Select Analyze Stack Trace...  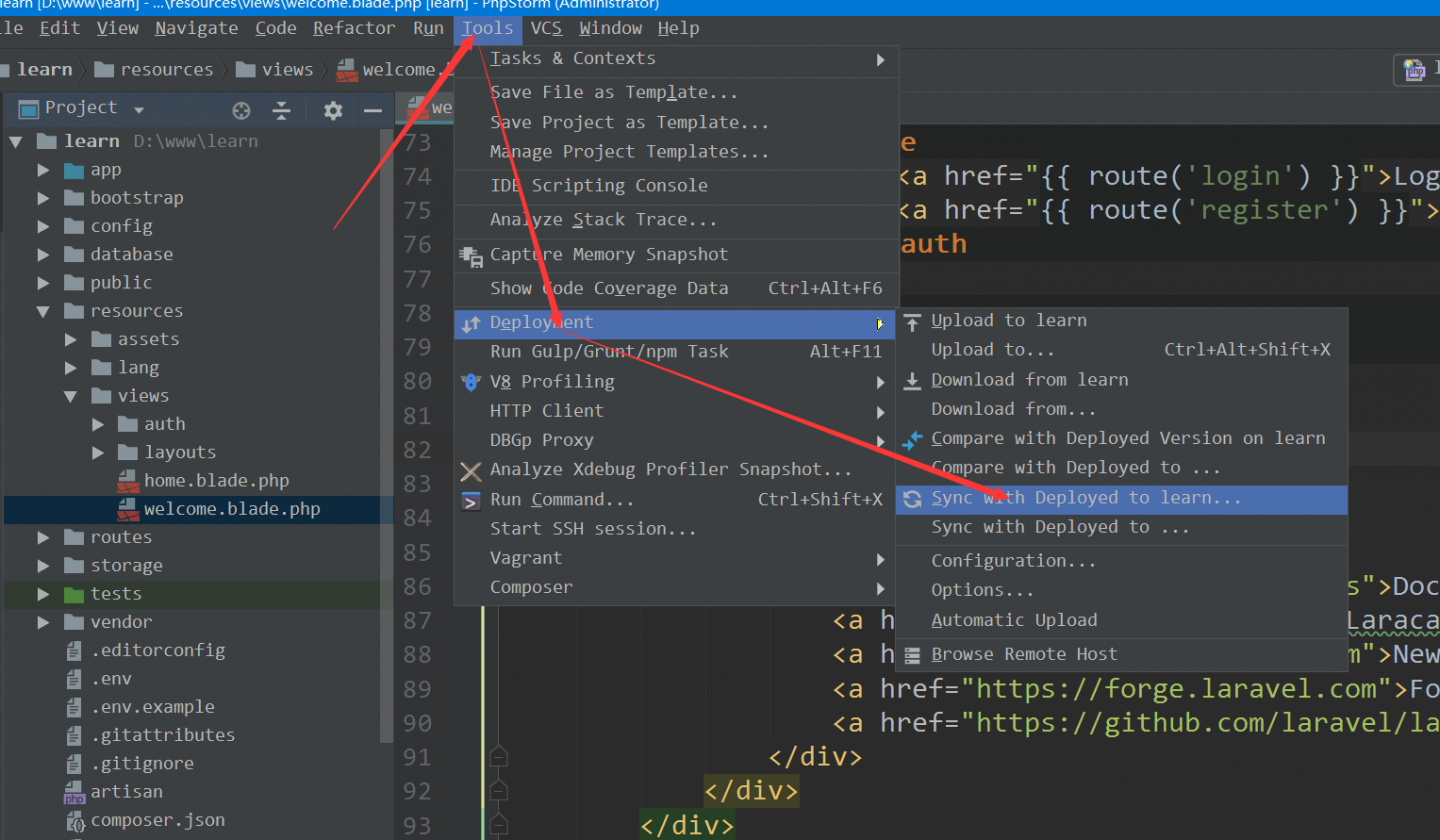677,220
